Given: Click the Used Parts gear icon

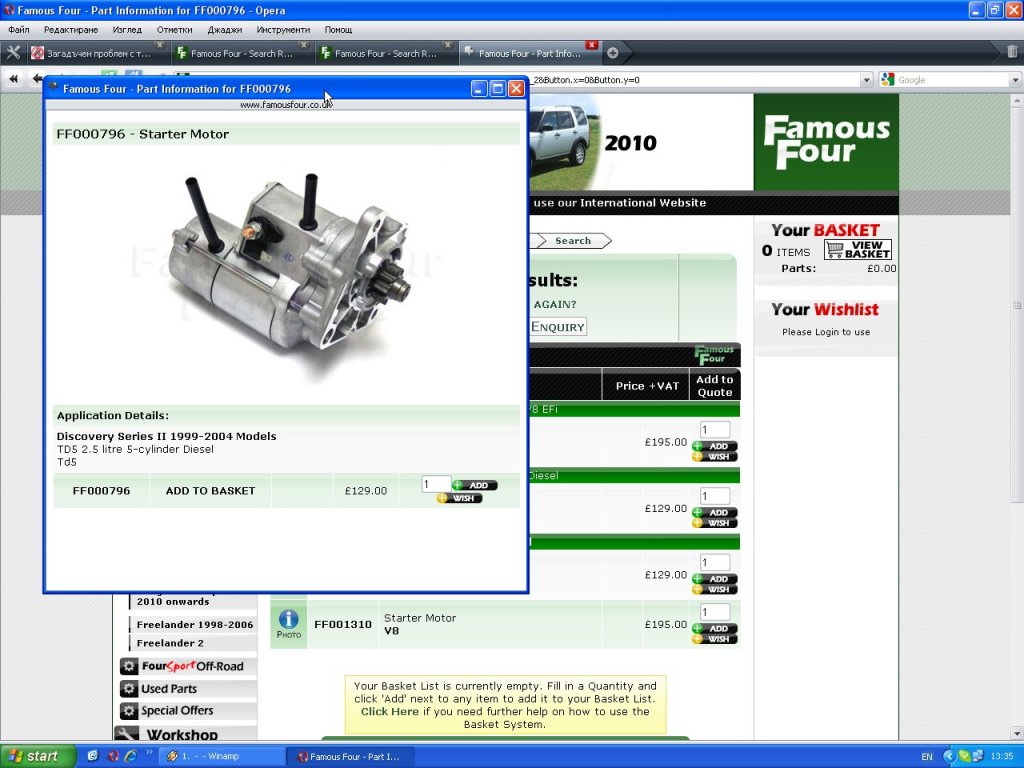Looking at the screenshot, I should point(129,688).
